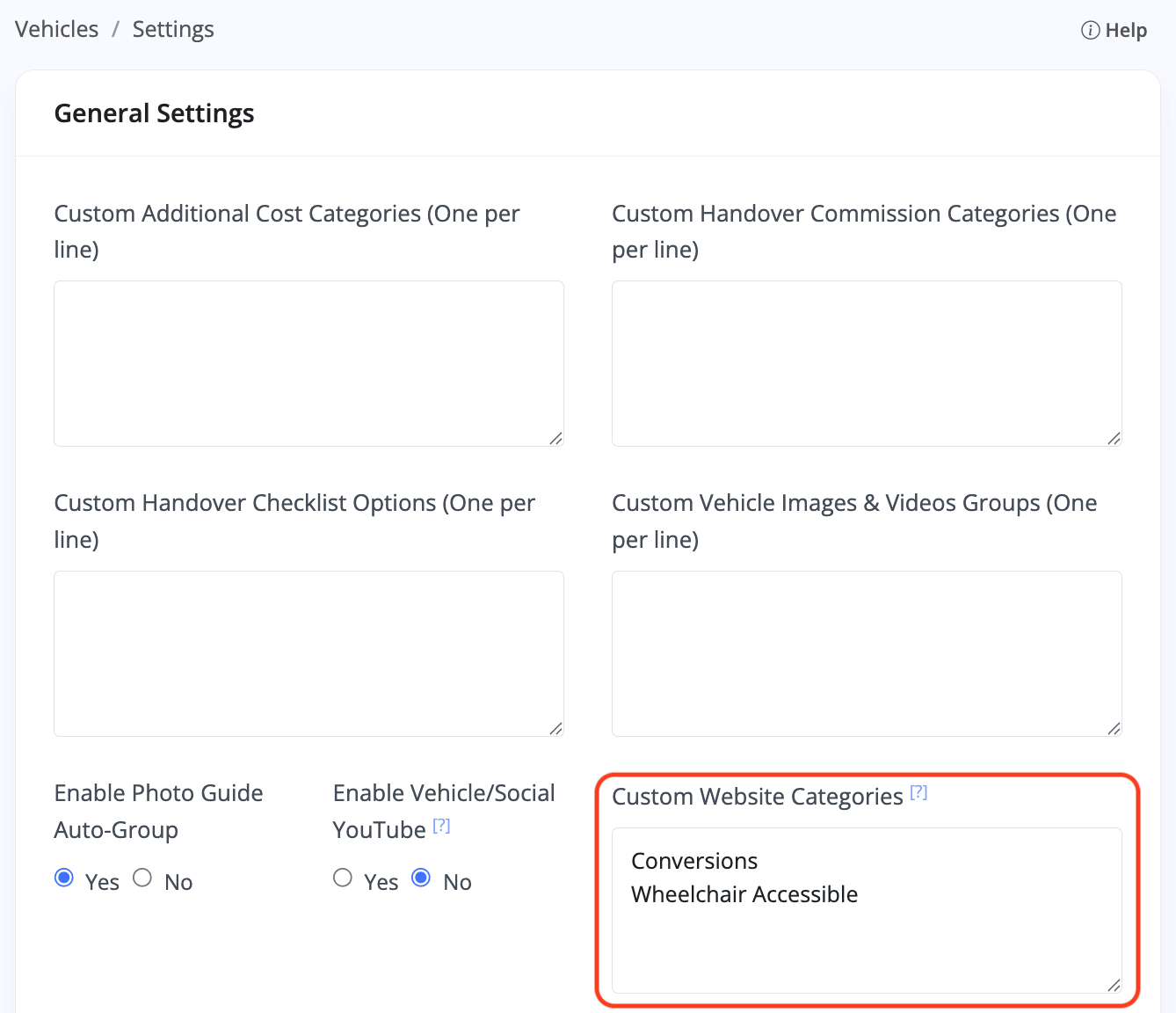Click resize handle of Handover Commission Categories box
Screen dimensions: 1176x1013
(x=1114, y=438)
